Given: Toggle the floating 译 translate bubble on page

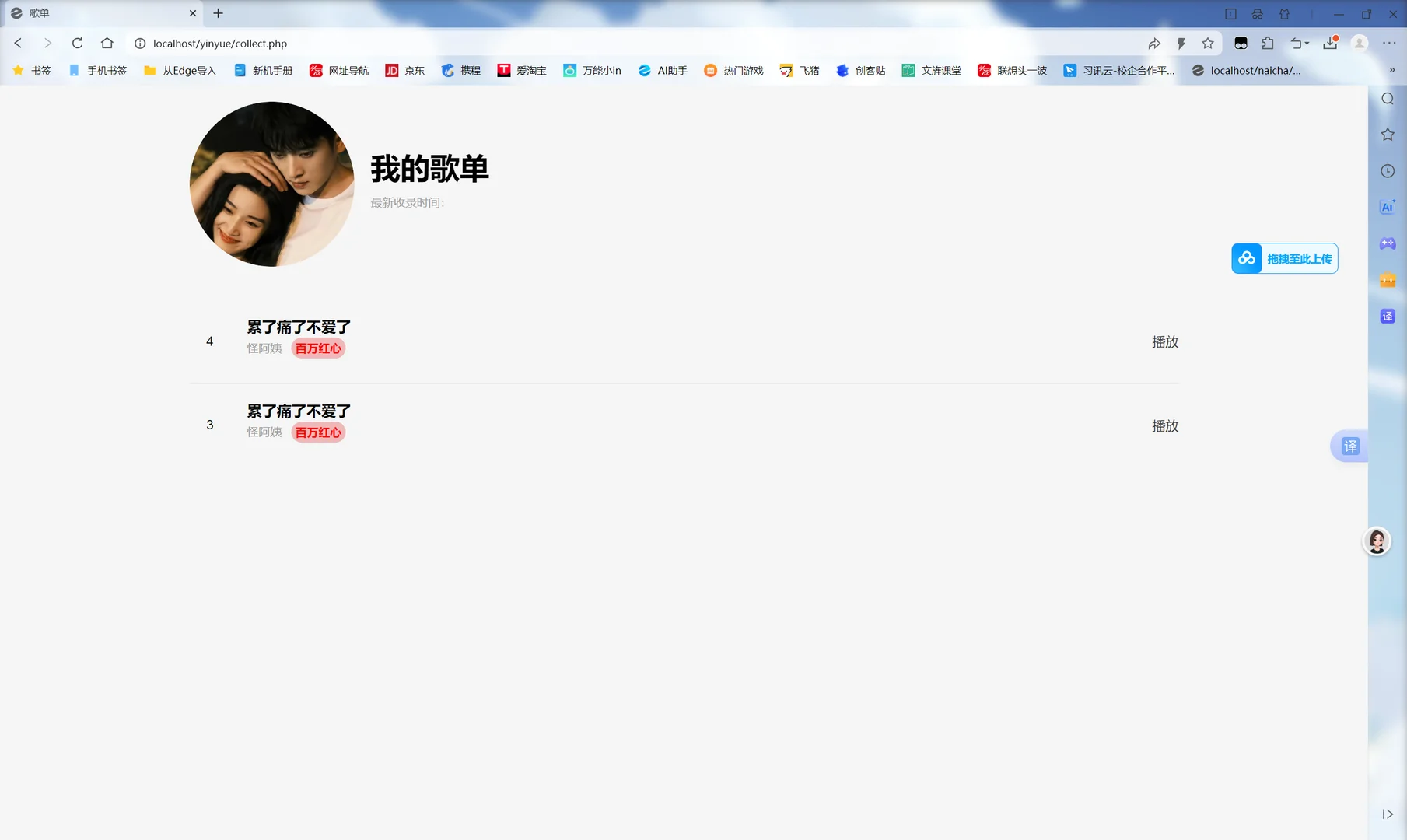Looking at the screenshot, I should pyautogui.click(x=1351, y=446).
